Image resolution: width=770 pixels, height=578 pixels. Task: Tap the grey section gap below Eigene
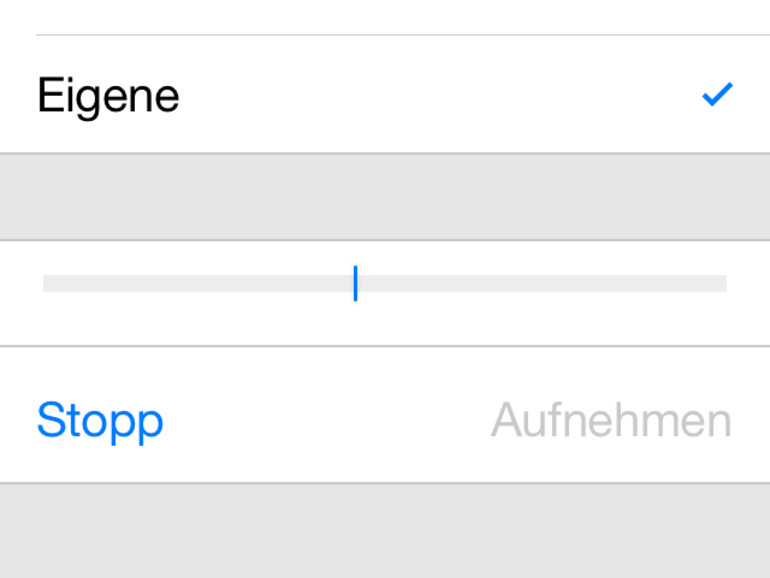tap(385, 197)
